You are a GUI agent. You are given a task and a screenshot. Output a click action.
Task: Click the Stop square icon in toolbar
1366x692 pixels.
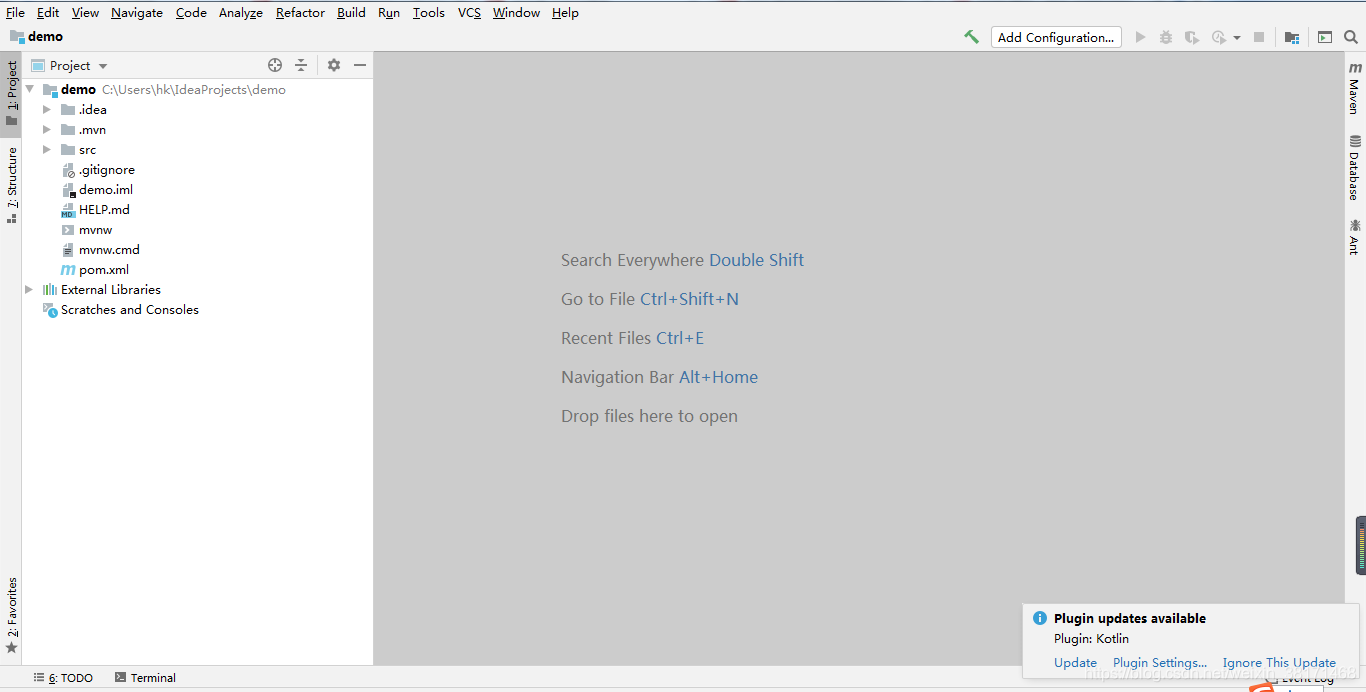(1259, 37)
